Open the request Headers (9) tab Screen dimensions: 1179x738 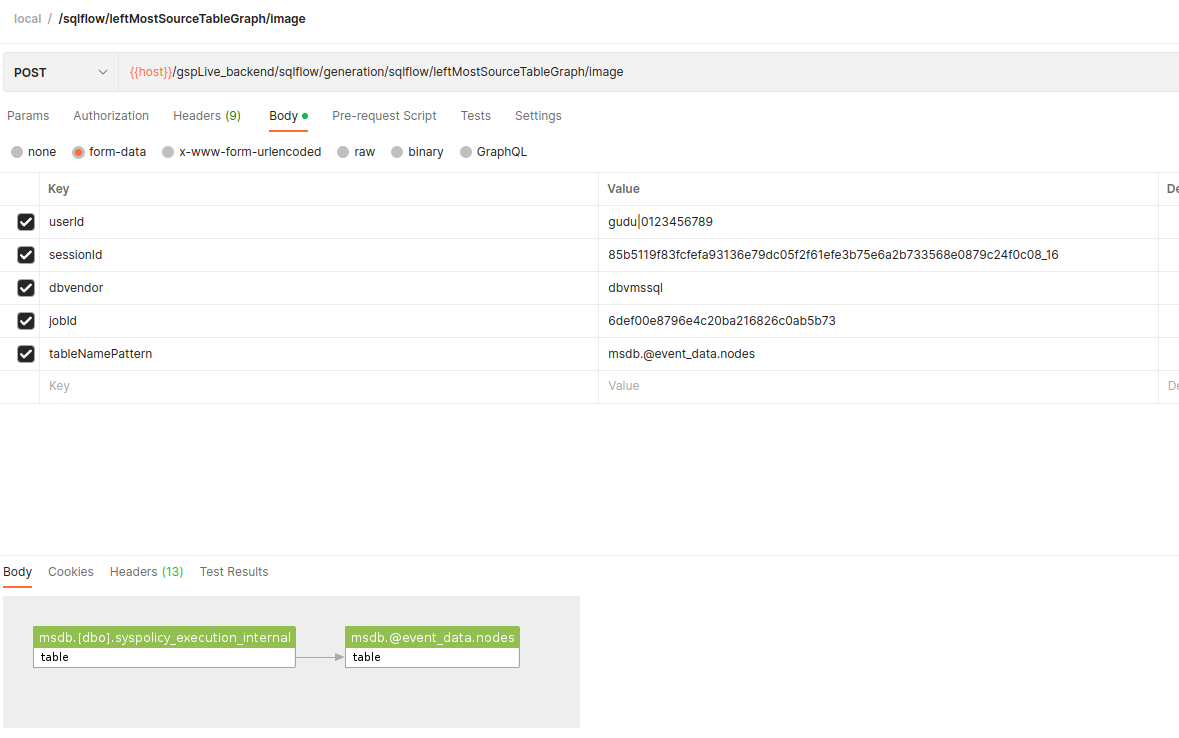(206, 116)
